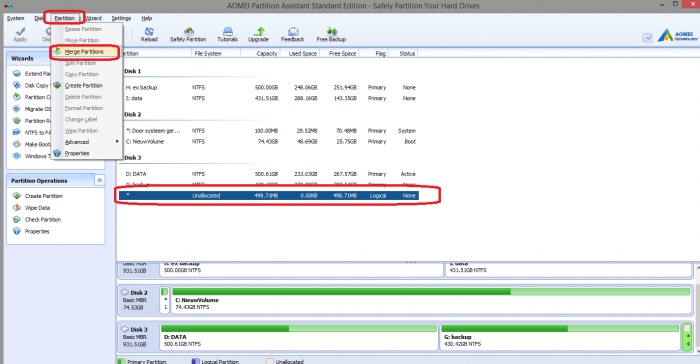Open the Wizard menu
The width and height of the screenshot is (700, 364).
pos(93,18)
